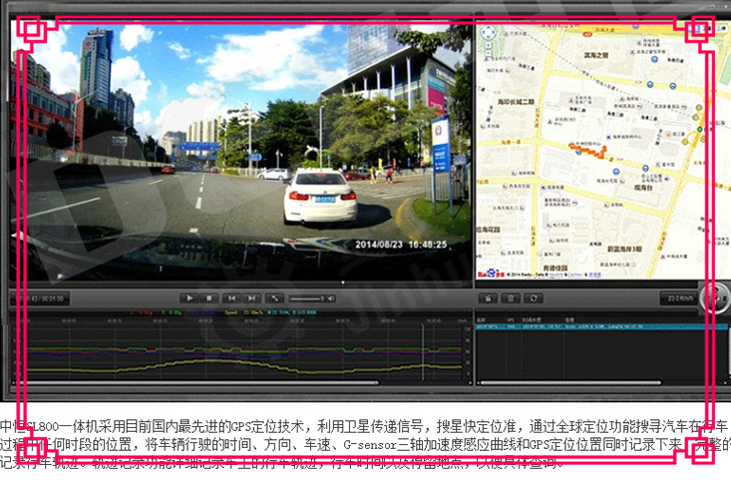
Task: Delete the record with the trash icon
Action: pos(511,298)
